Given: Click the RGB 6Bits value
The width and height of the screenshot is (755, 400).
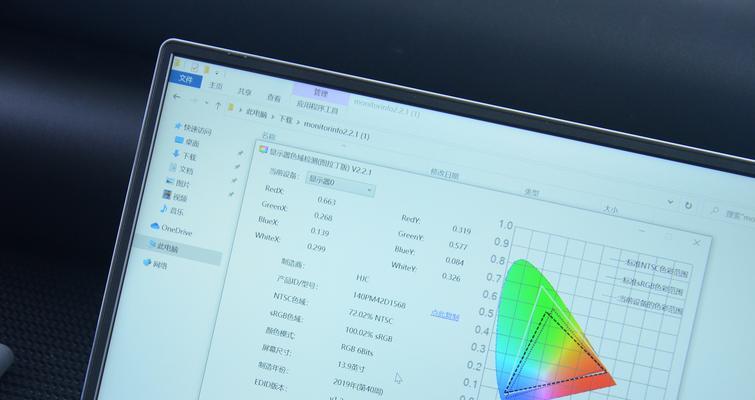Looking at the screenshot, I should pyautogui.click(x=357, y=349).
